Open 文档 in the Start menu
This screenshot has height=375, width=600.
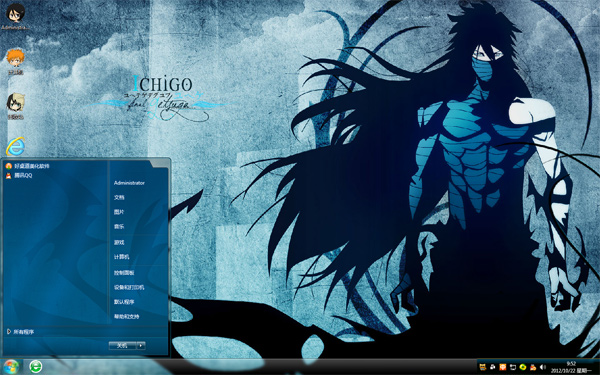(x=119, y=197)
